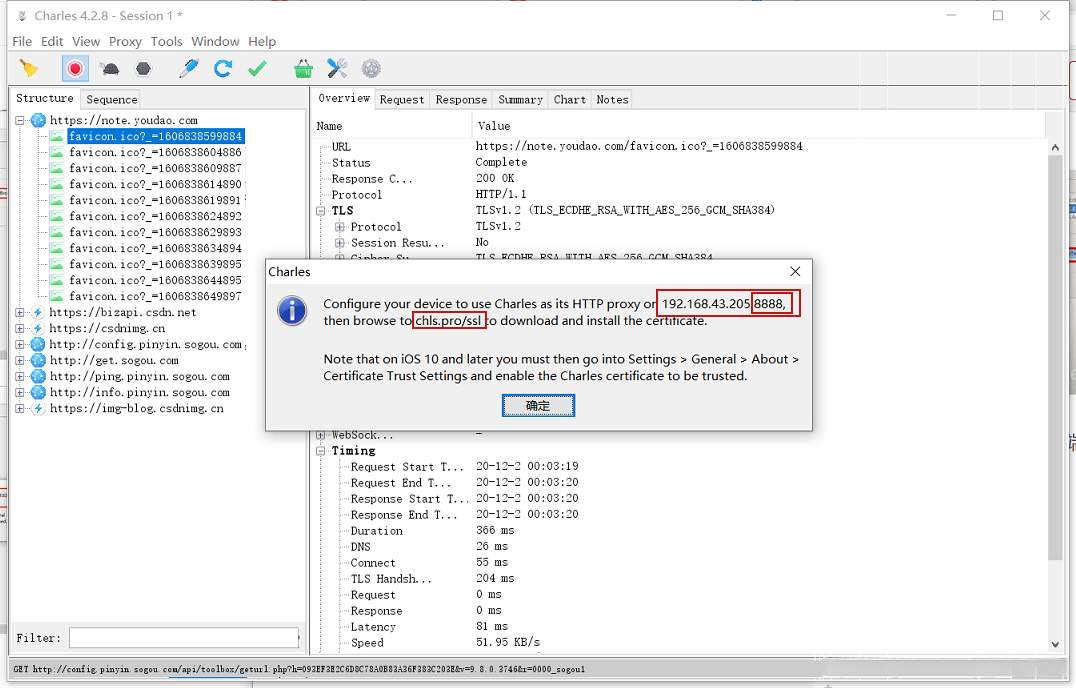Click globe icon of note.youdao.com host
This screenshot has height=688, width=1076.
click(x=38, y=121)
